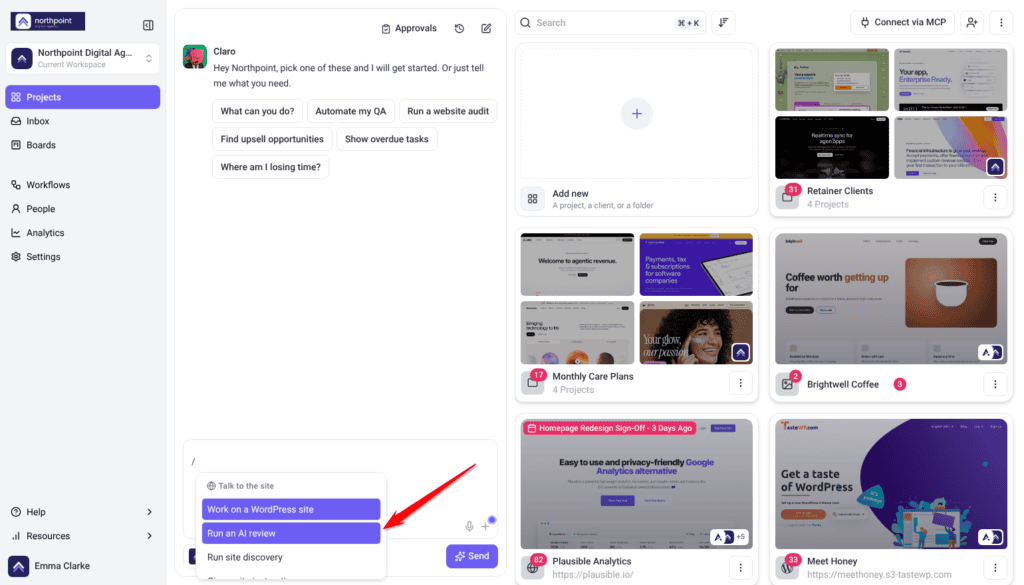Click the +5 avatars on Plausible card
Image resolution: width=1024 pixels, height=585 pixels.
[741, 537]
